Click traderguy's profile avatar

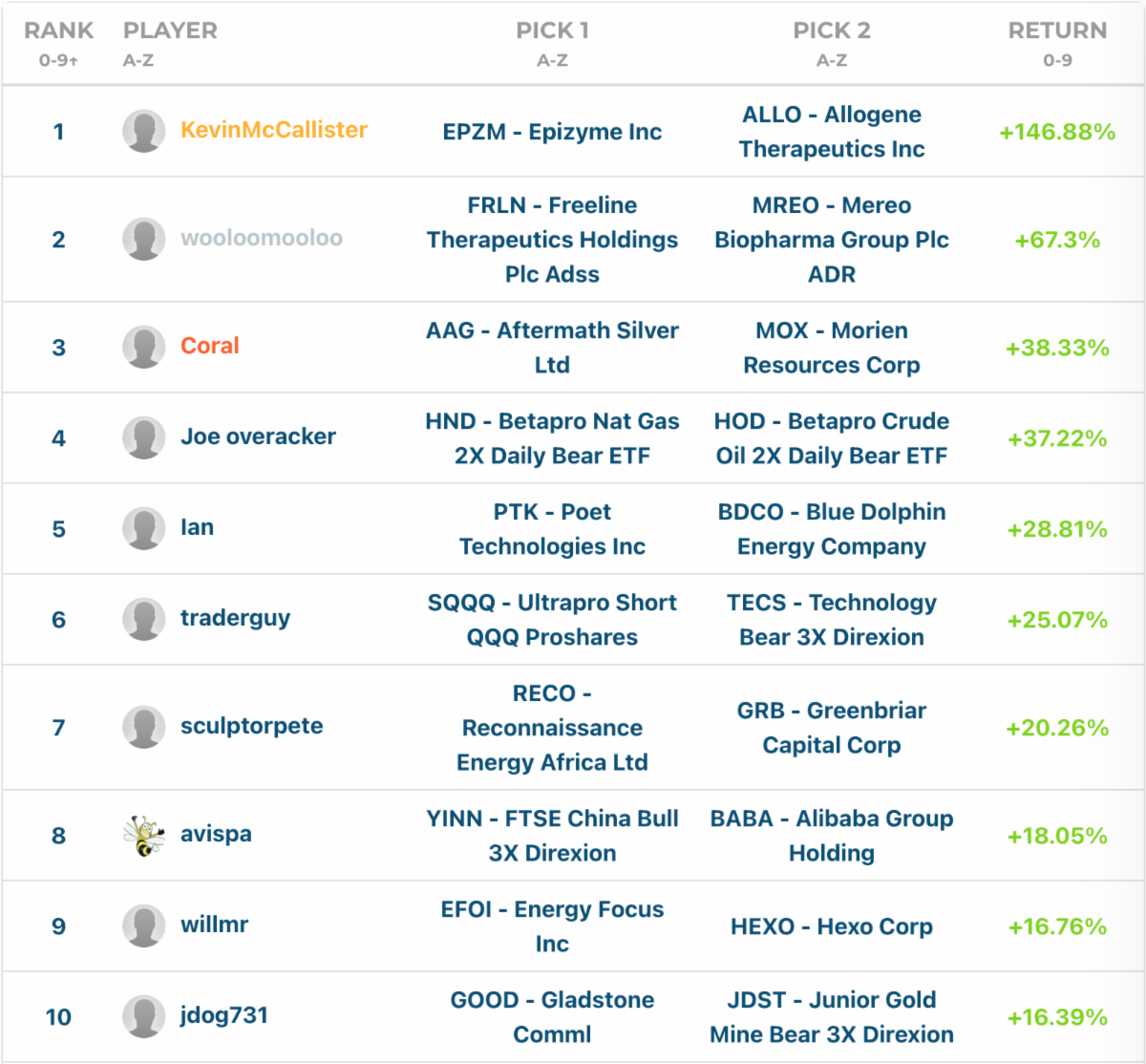[x=144, y=619]
